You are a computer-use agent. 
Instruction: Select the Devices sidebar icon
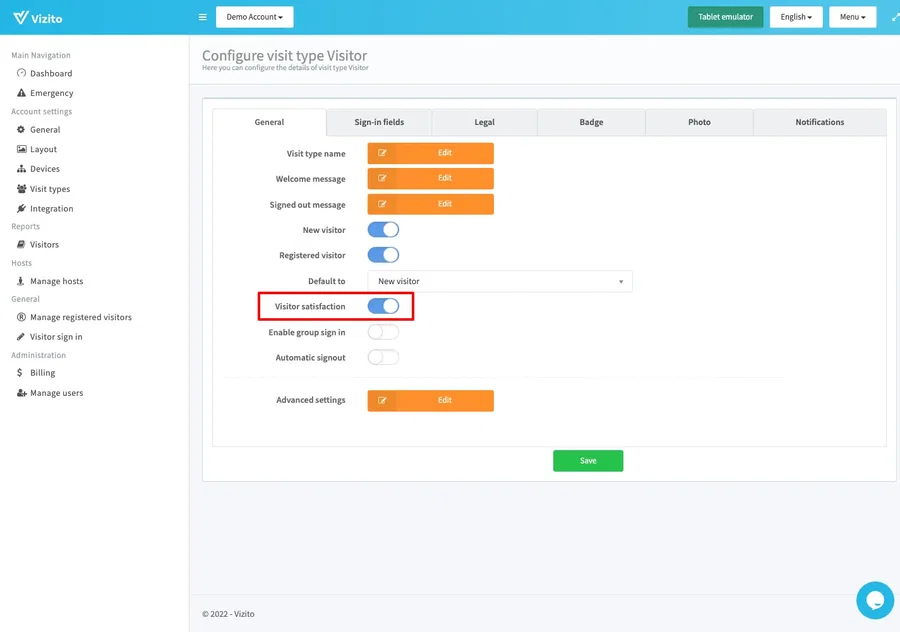[x=21, y=168]
